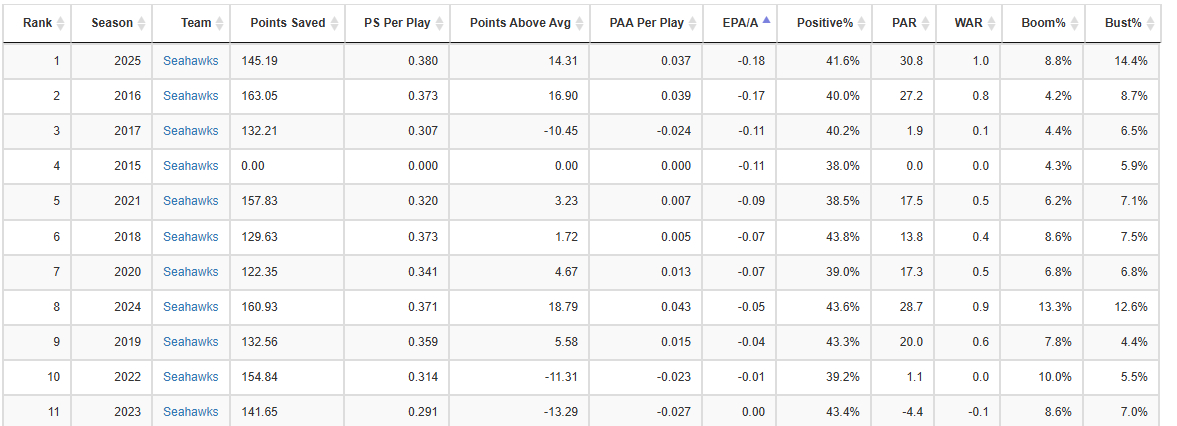Follow the 2015 season Seahawks link
The width and height of the screenshot is (1177, 426).
coord(190,166)
